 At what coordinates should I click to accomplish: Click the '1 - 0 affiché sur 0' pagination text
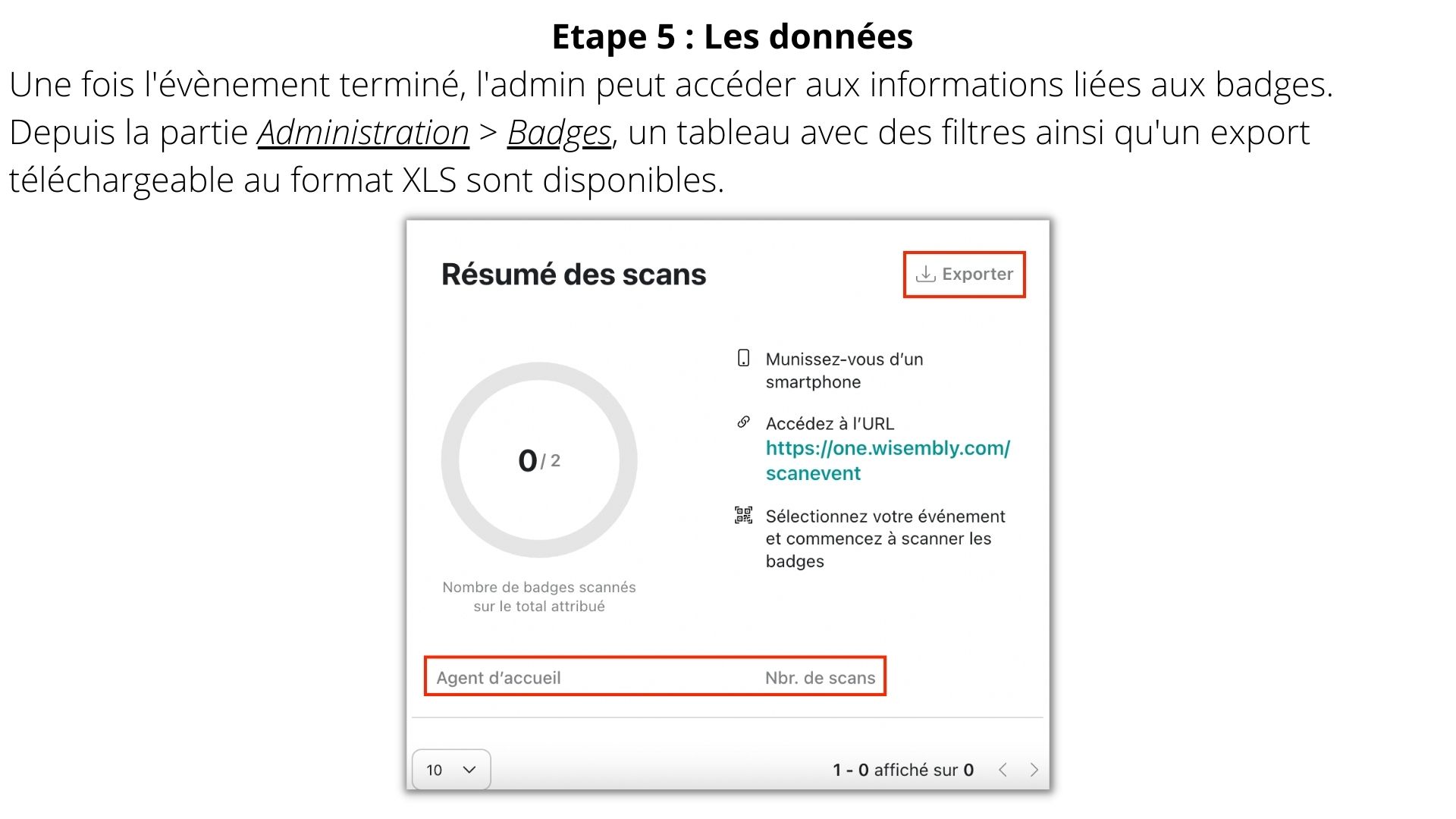coord(902,770)
